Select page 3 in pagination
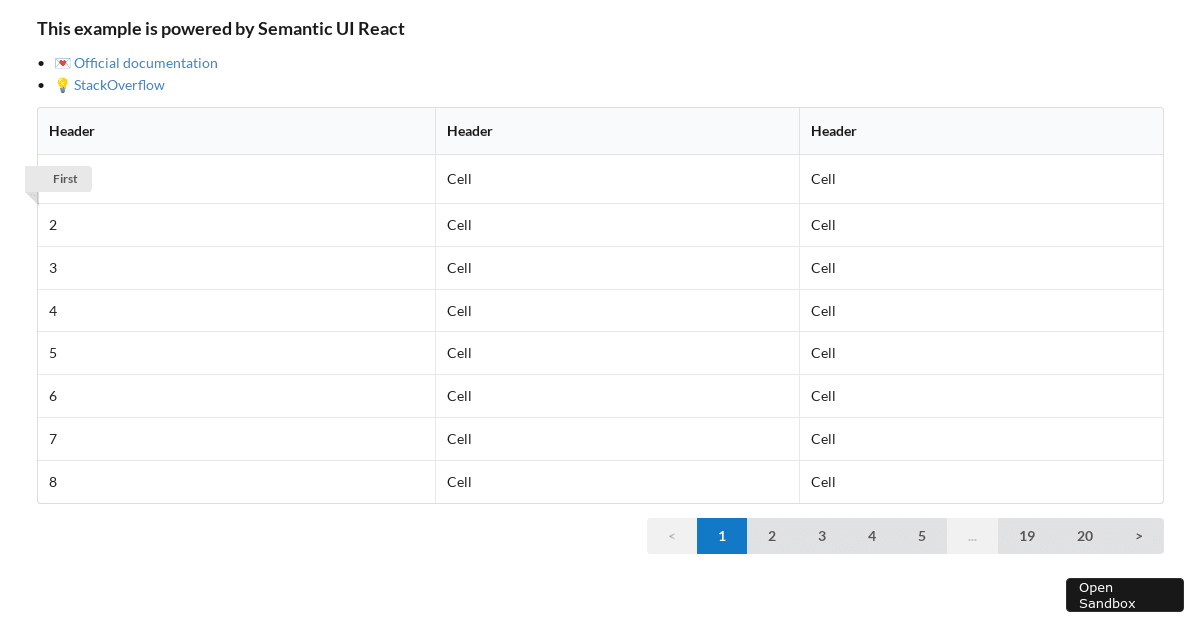The image size is (1200, 630). pyautogui.click(x=822, y=536)
